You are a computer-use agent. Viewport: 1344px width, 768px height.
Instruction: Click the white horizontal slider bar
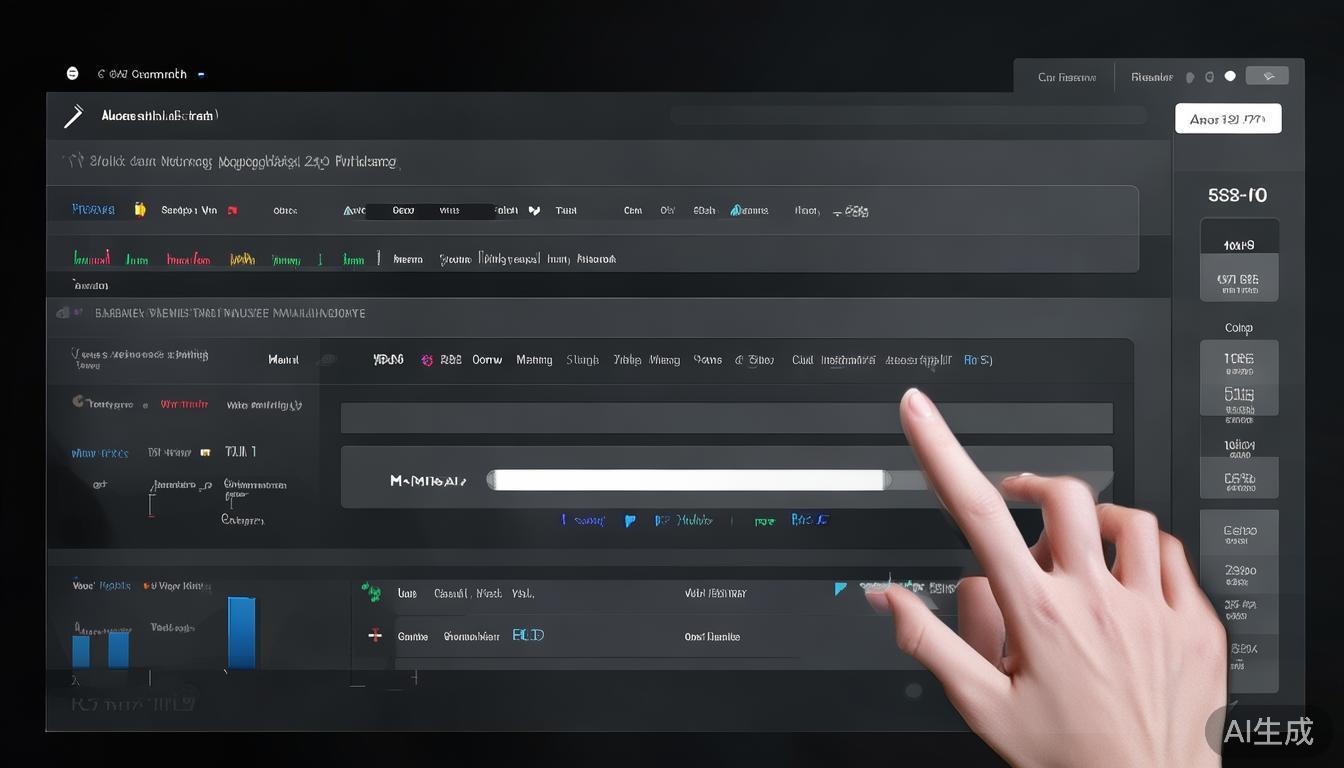pos(688,480)
